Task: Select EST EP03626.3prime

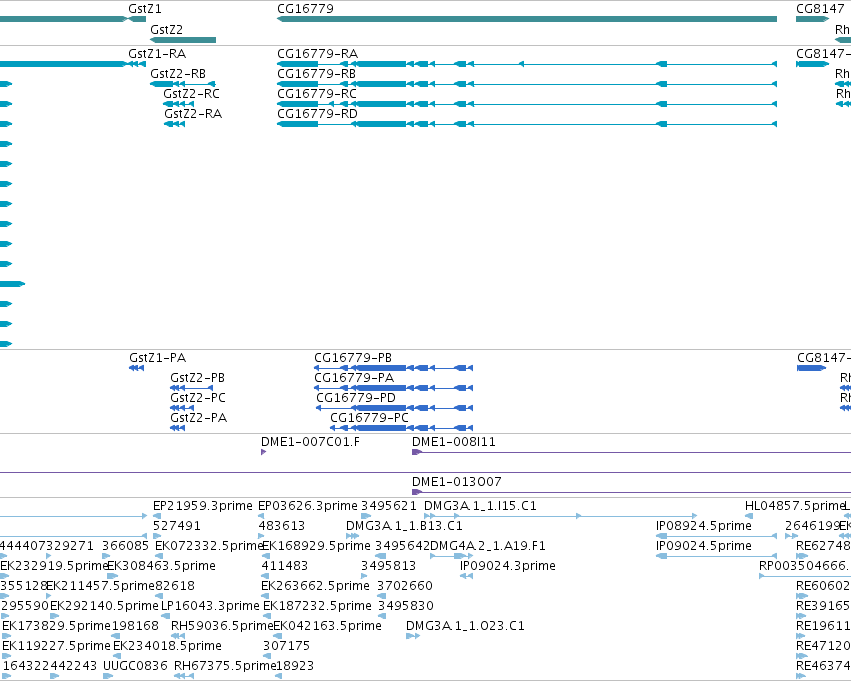Action: tap(308, 506)
